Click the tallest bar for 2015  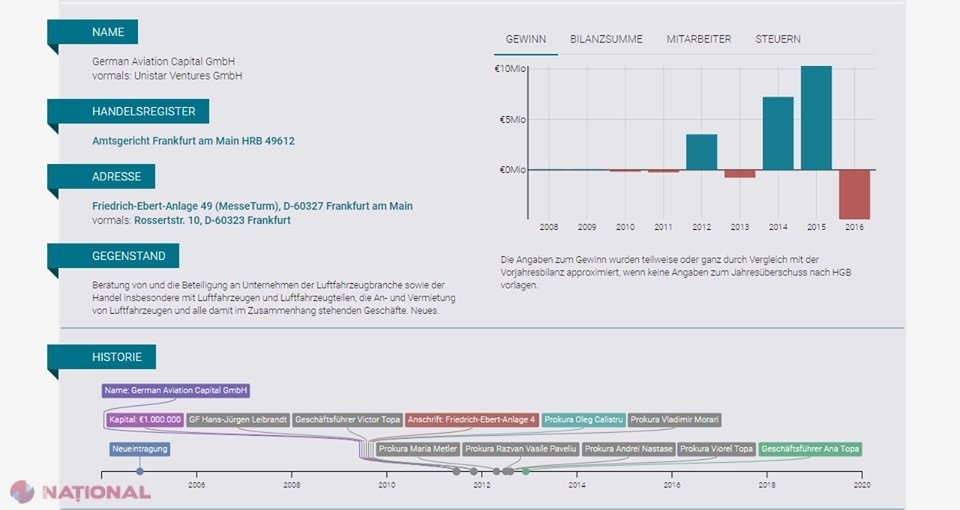pyautogui.click(x=816, y=118)
